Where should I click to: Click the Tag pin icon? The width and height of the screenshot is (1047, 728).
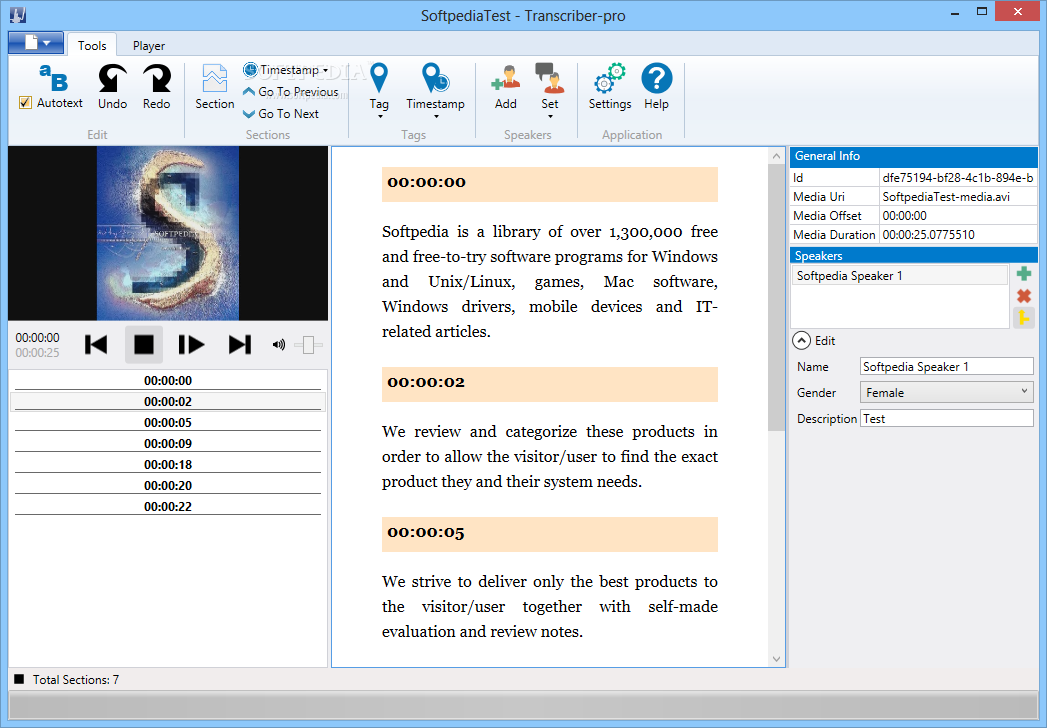click(x=379, y=78)
